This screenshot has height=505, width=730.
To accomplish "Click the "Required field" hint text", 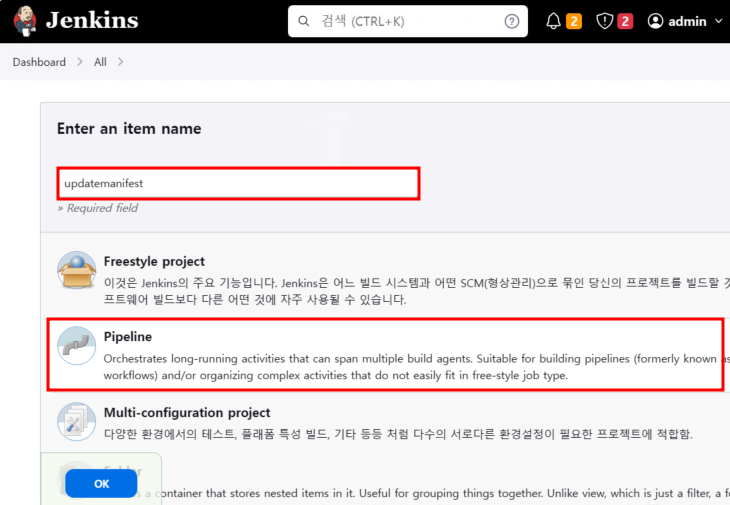I will tap(97, 208).
